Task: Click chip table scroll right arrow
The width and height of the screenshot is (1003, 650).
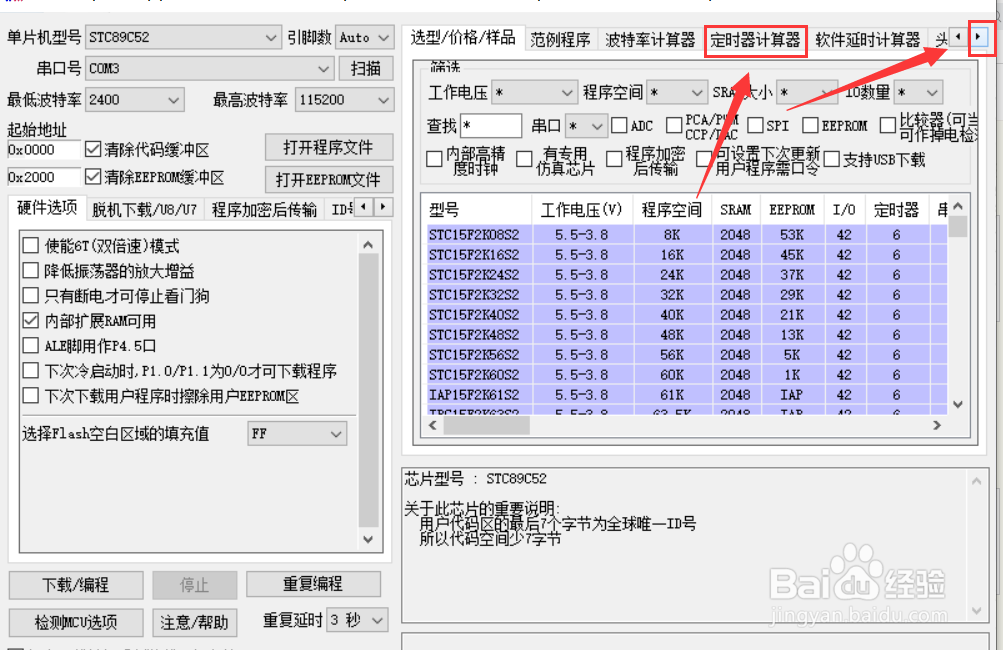Action: click(937, 425)
